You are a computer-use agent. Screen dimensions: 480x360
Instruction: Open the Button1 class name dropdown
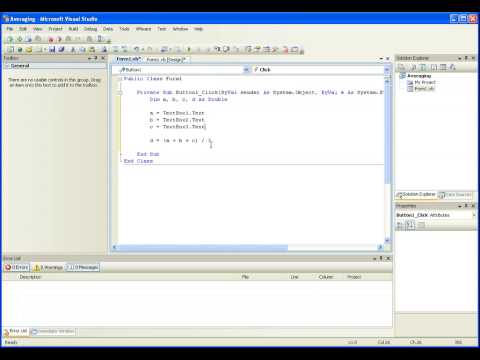[x=246, y=70]
